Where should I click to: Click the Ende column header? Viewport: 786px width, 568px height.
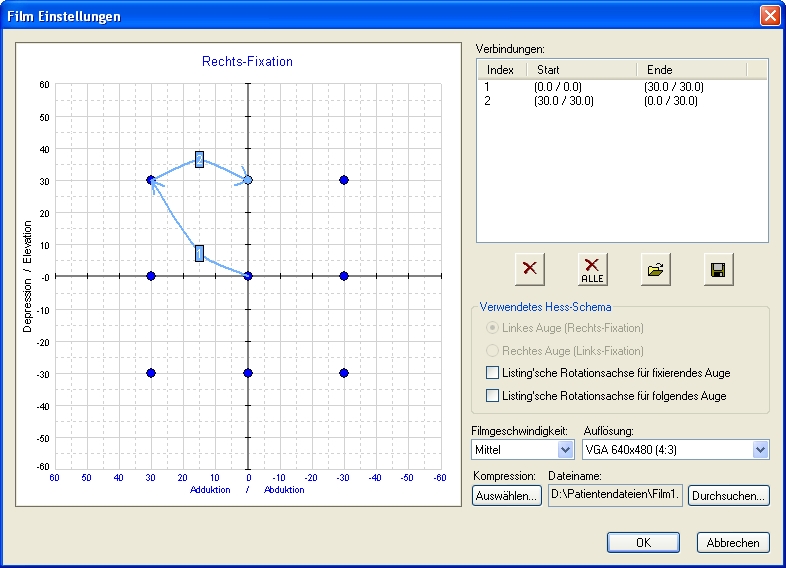[x=692, y=70]
